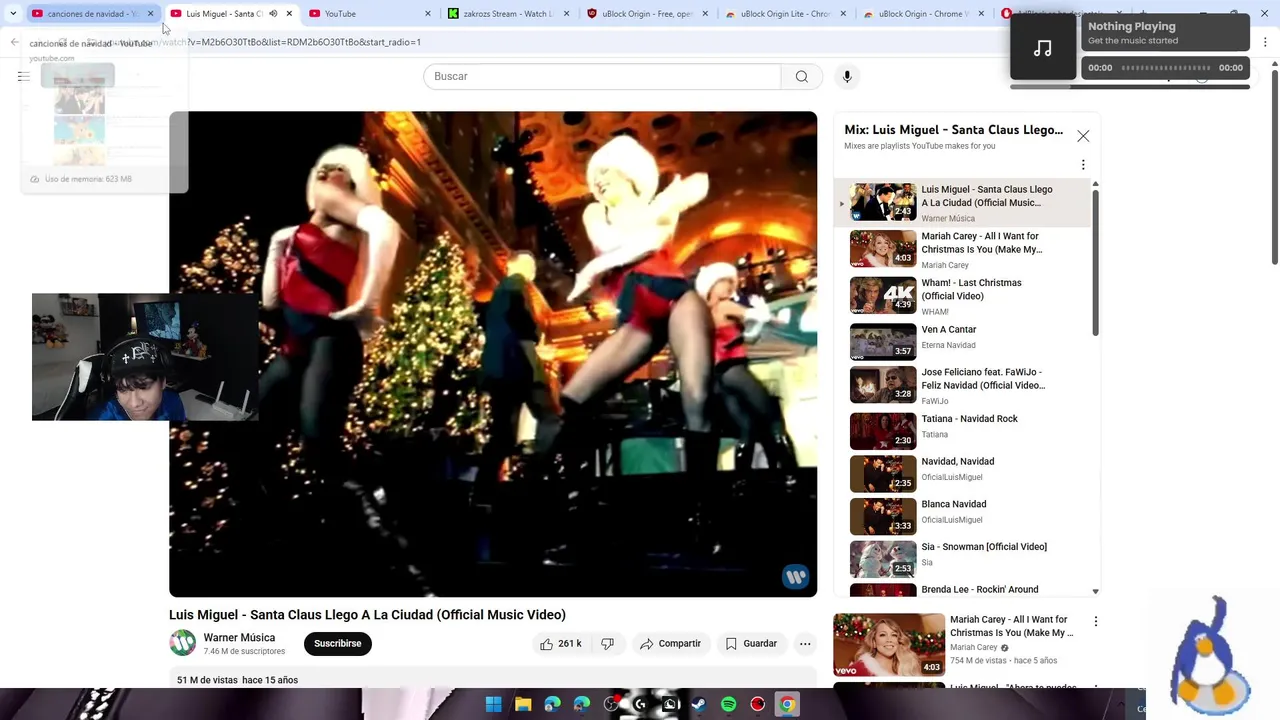Screen dimensions: 1280x720
Task: Click the music note widget icon
Action: tap(1043, 48)
